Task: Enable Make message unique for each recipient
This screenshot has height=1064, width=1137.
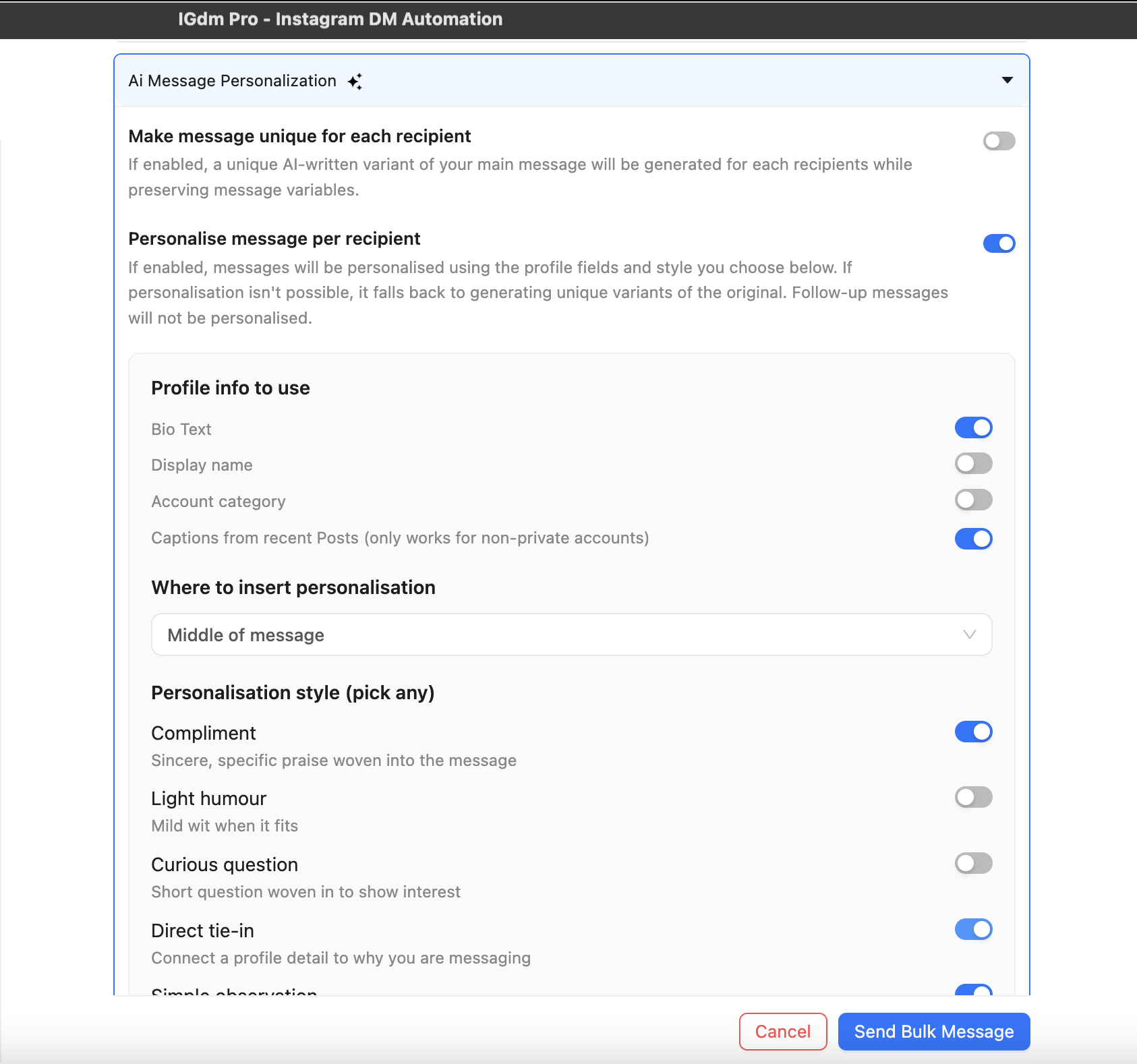Action: click(x=999, y=141)
